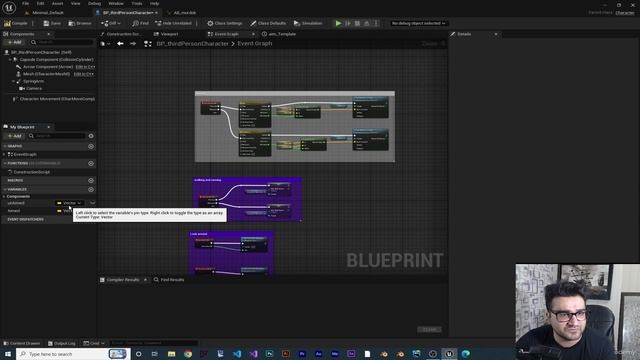Open the Debug menu
Image resolution: width=640 pixels, height=360 pixels.
[94, 3]
